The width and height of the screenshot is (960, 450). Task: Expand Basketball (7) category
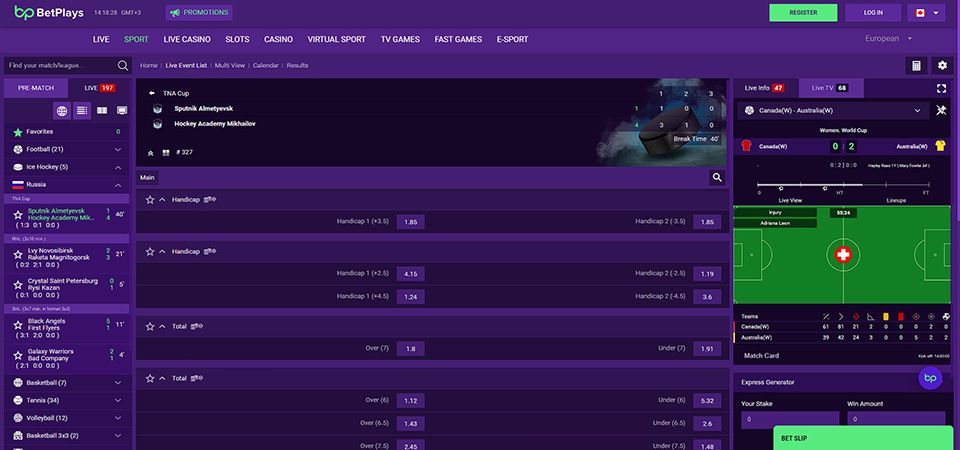67,383
